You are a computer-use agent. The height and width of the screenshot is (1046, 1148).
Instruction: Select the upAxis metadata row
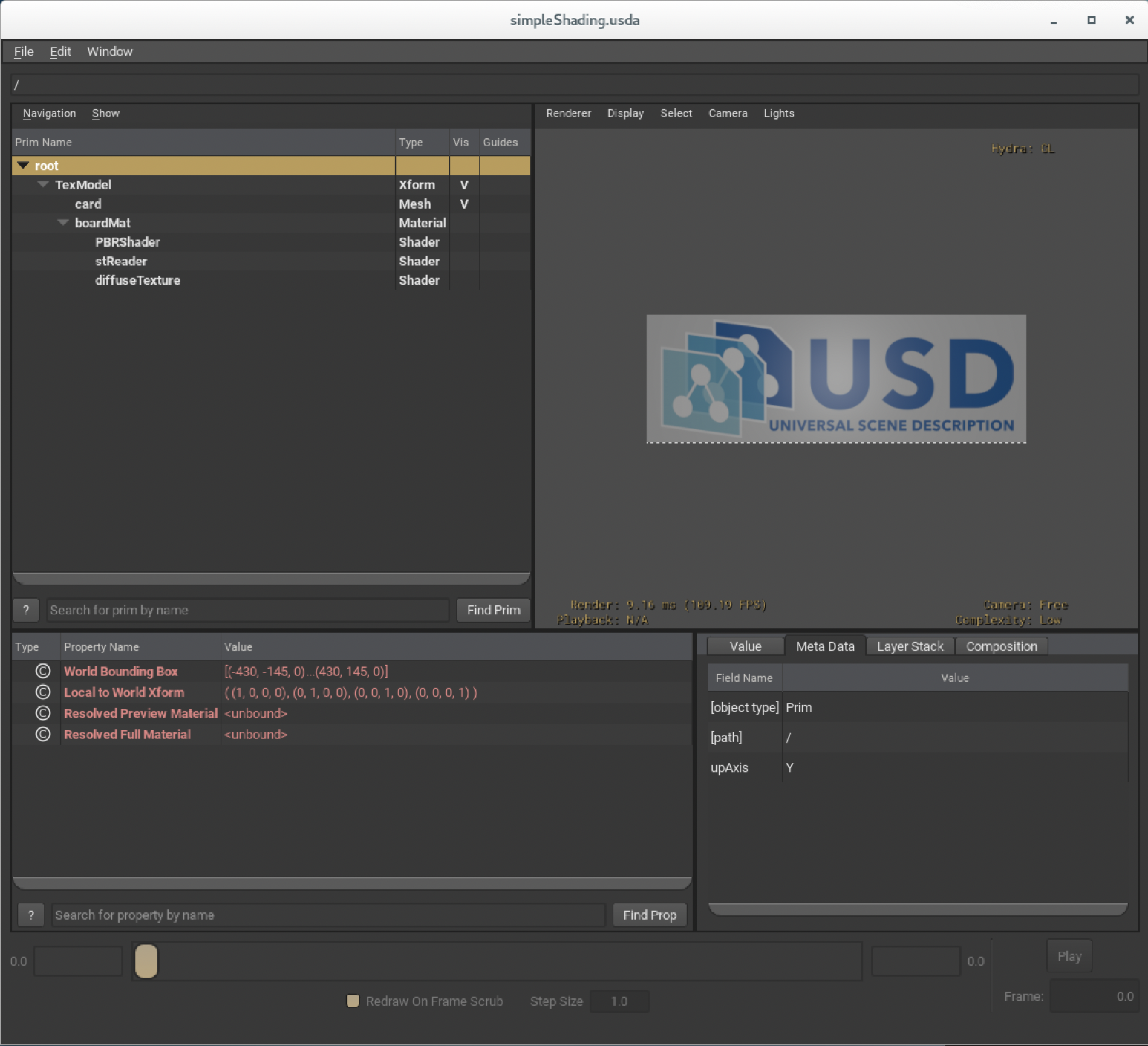click(x=918, y=767)
